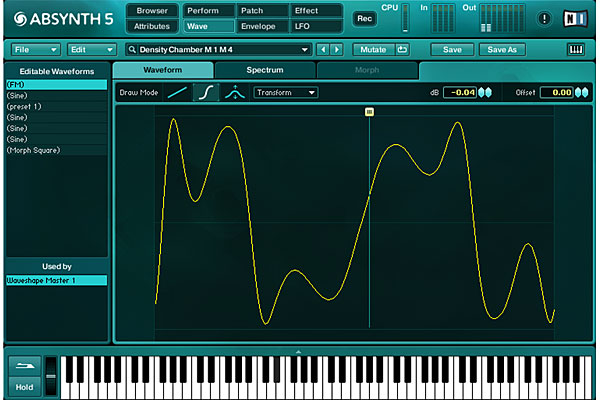Select the (FM) waveform

[57, 85]
